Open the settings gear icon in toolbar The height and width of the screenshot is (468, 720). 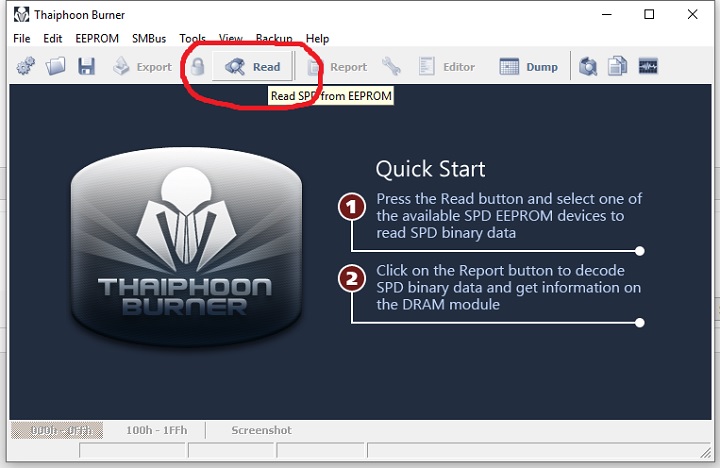point(26,67)
